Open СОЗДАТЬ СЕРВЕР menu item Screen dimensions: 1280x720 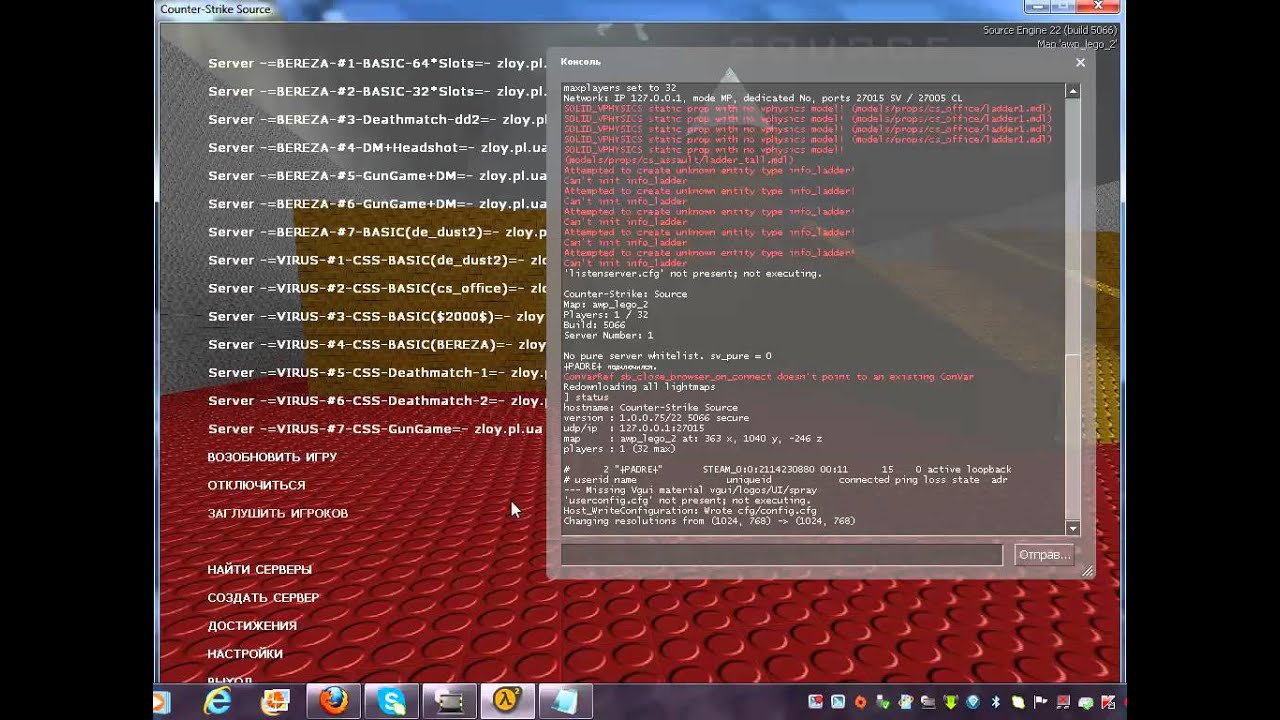coord(263,597)
